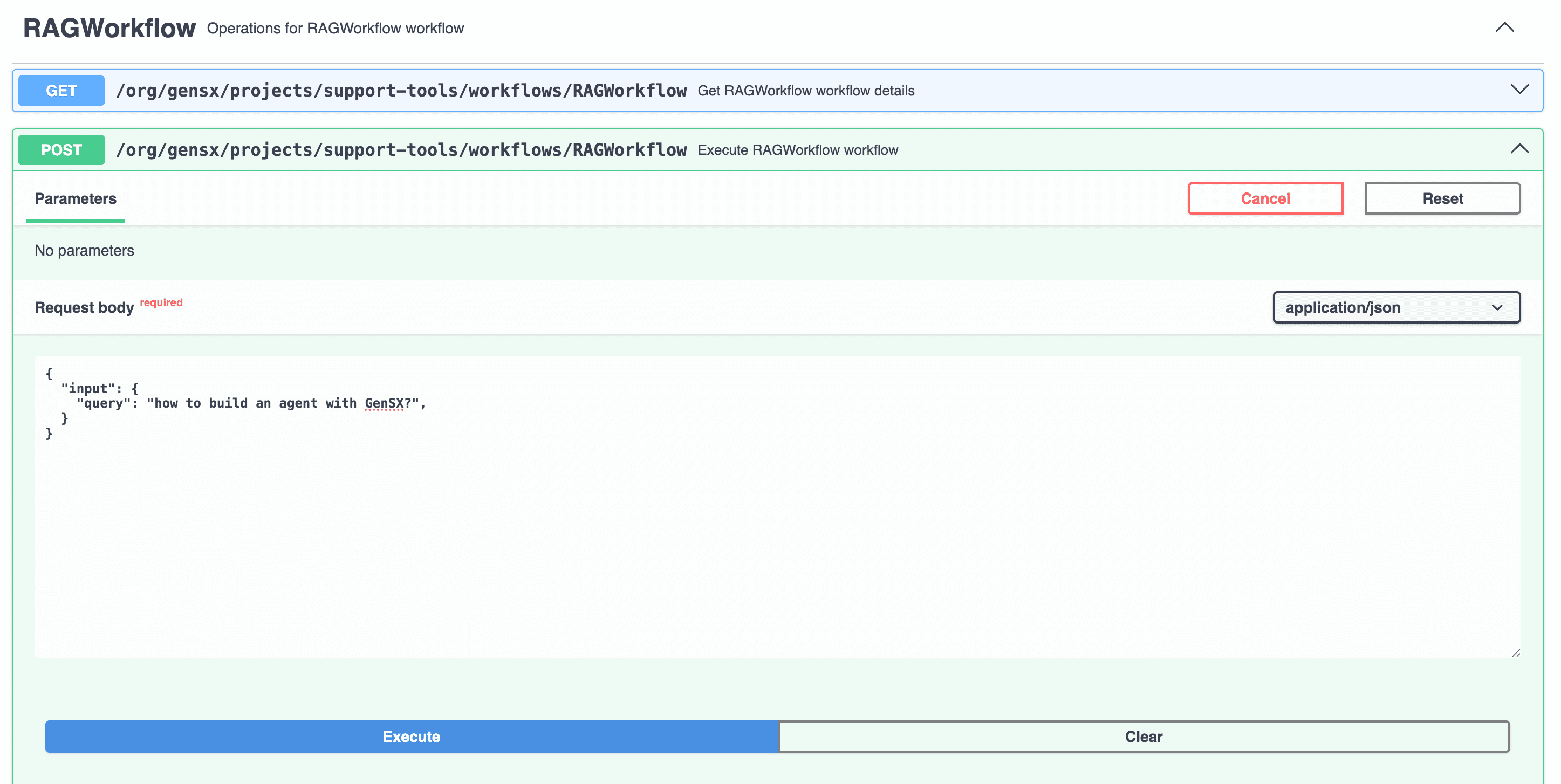Click the Request body required label
The image size is (1561, 784).
(85, 307)
